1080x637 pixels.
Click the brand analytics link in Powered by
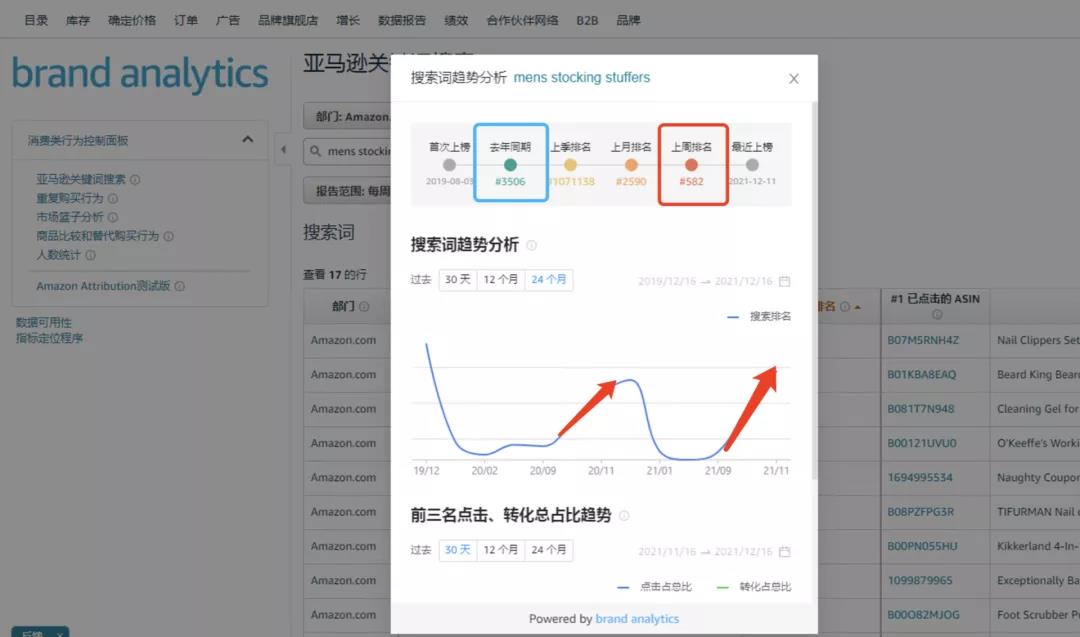[637, 618]
